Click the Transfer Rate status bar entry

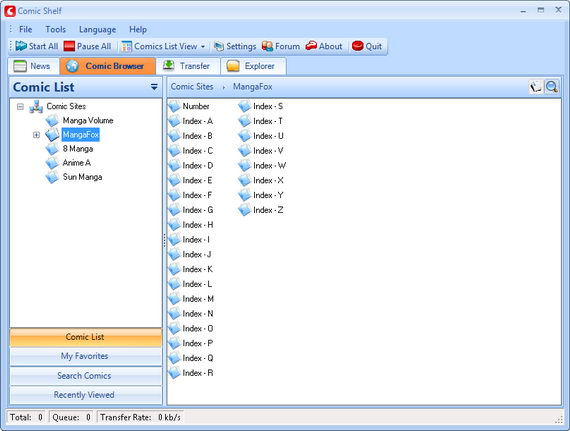coord(140,418)
